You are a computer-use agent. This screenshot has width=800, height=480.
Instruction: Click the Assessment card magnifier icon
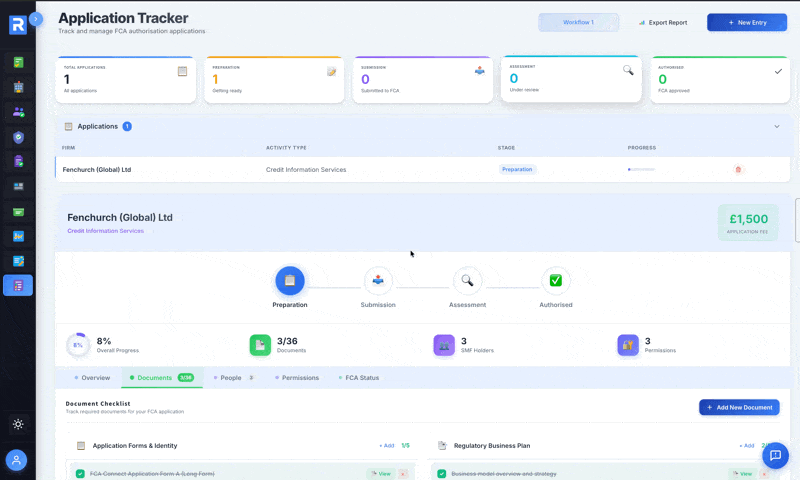coord(628,70)
